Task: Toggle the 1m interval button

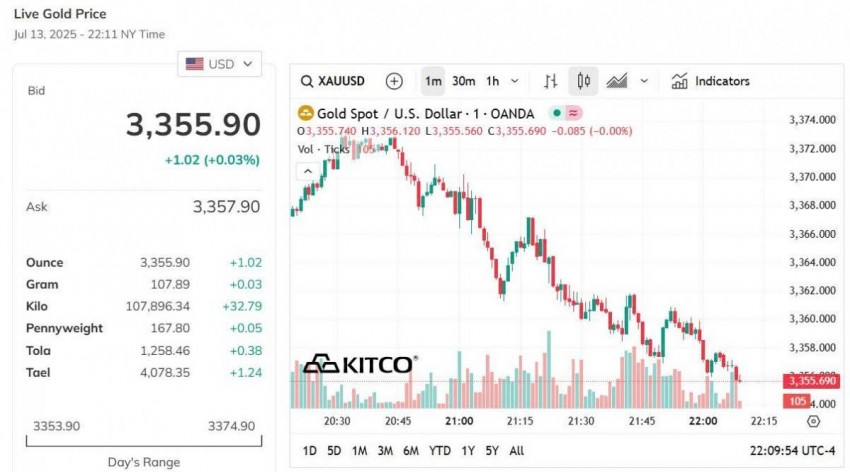Action: click(433, 81)
